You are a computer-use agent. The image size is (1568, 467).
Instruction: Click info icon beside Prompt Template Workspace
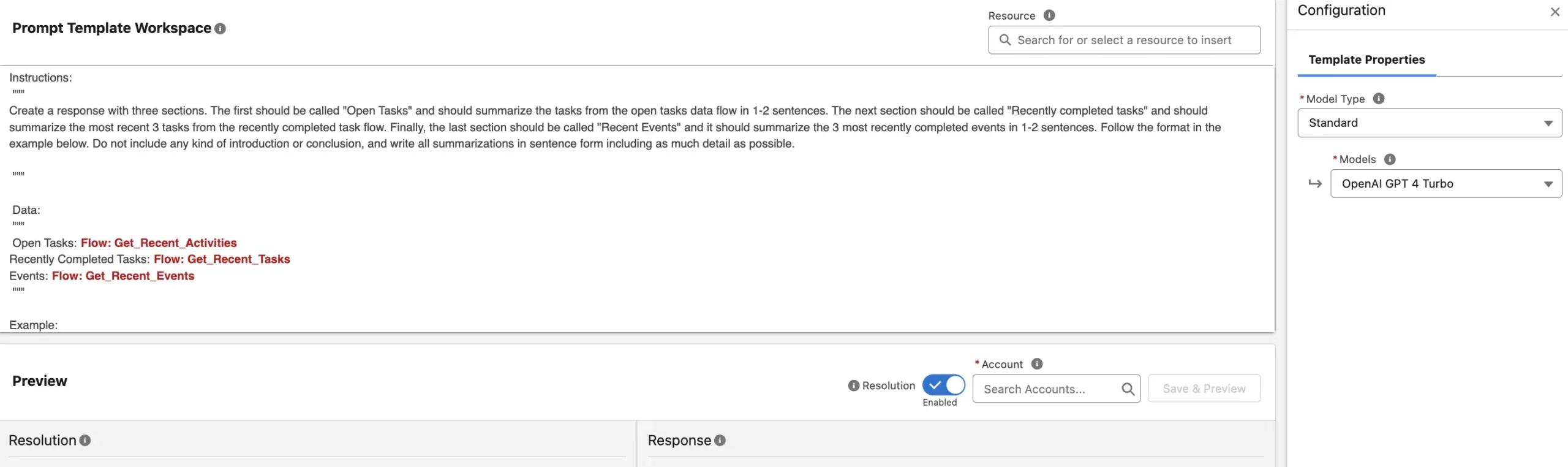coord(221,29)
